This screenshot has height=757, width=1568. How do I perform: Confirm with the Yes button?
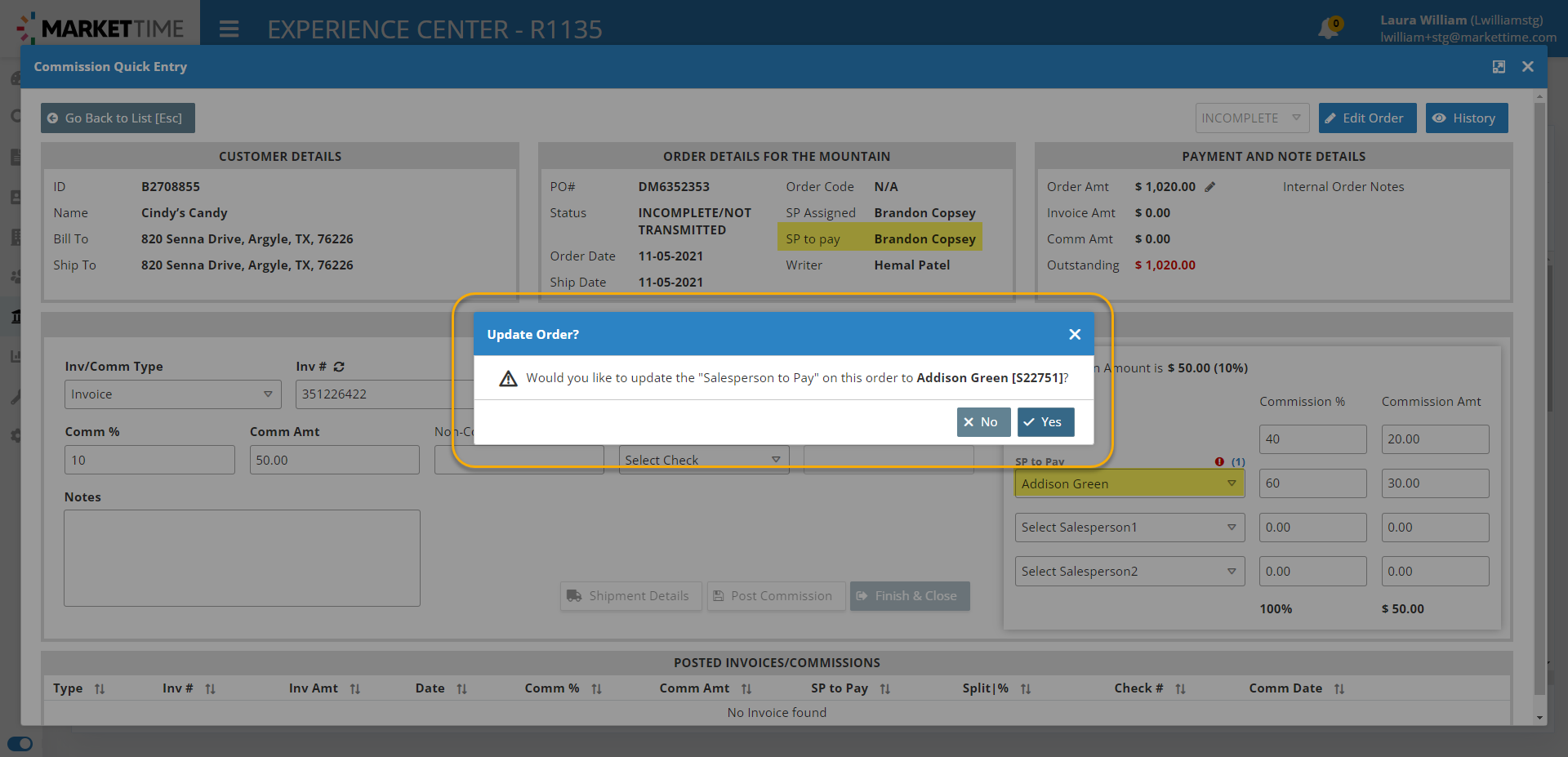click(x=1045, y=422)
